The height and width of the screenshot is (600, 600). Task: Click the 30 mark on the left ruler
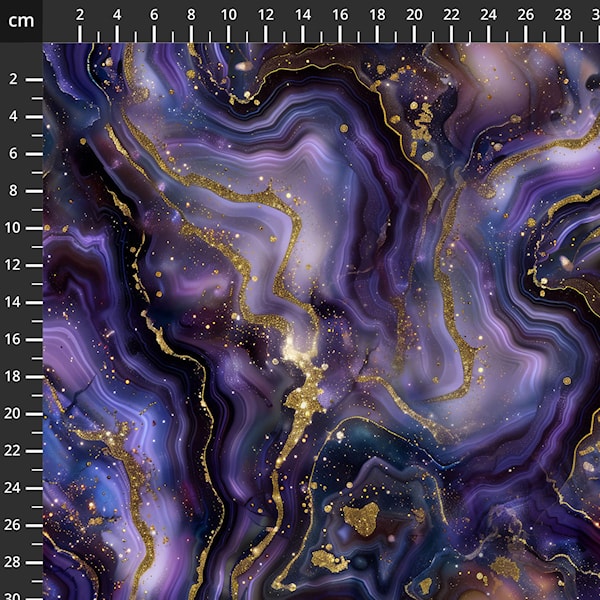pos(16,594)
